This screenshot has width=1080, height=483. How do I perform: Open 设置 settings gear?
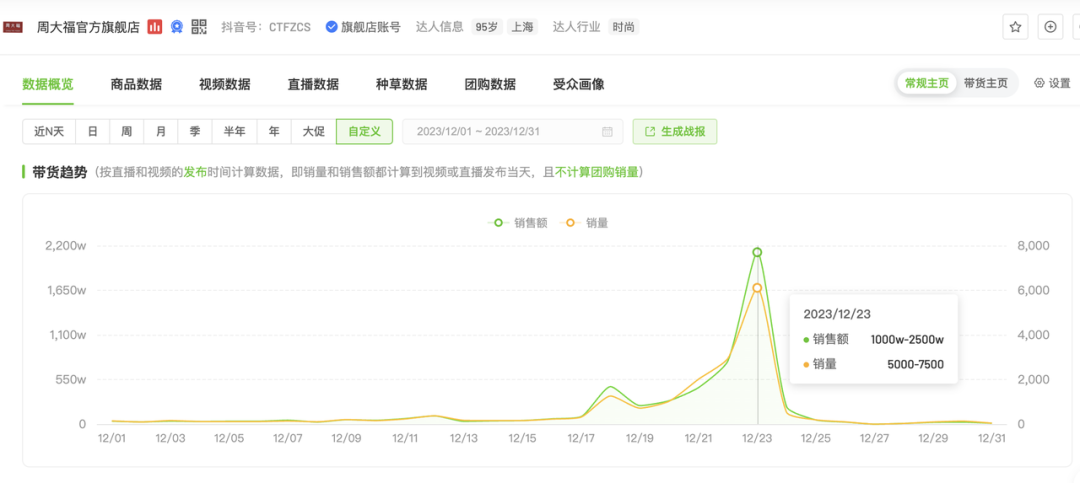[x=1051, y=84]
